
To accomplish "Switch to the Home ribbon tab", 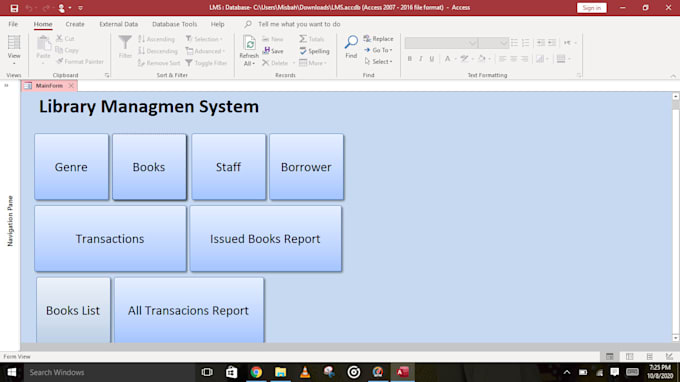I will click(x=43, y=24).
